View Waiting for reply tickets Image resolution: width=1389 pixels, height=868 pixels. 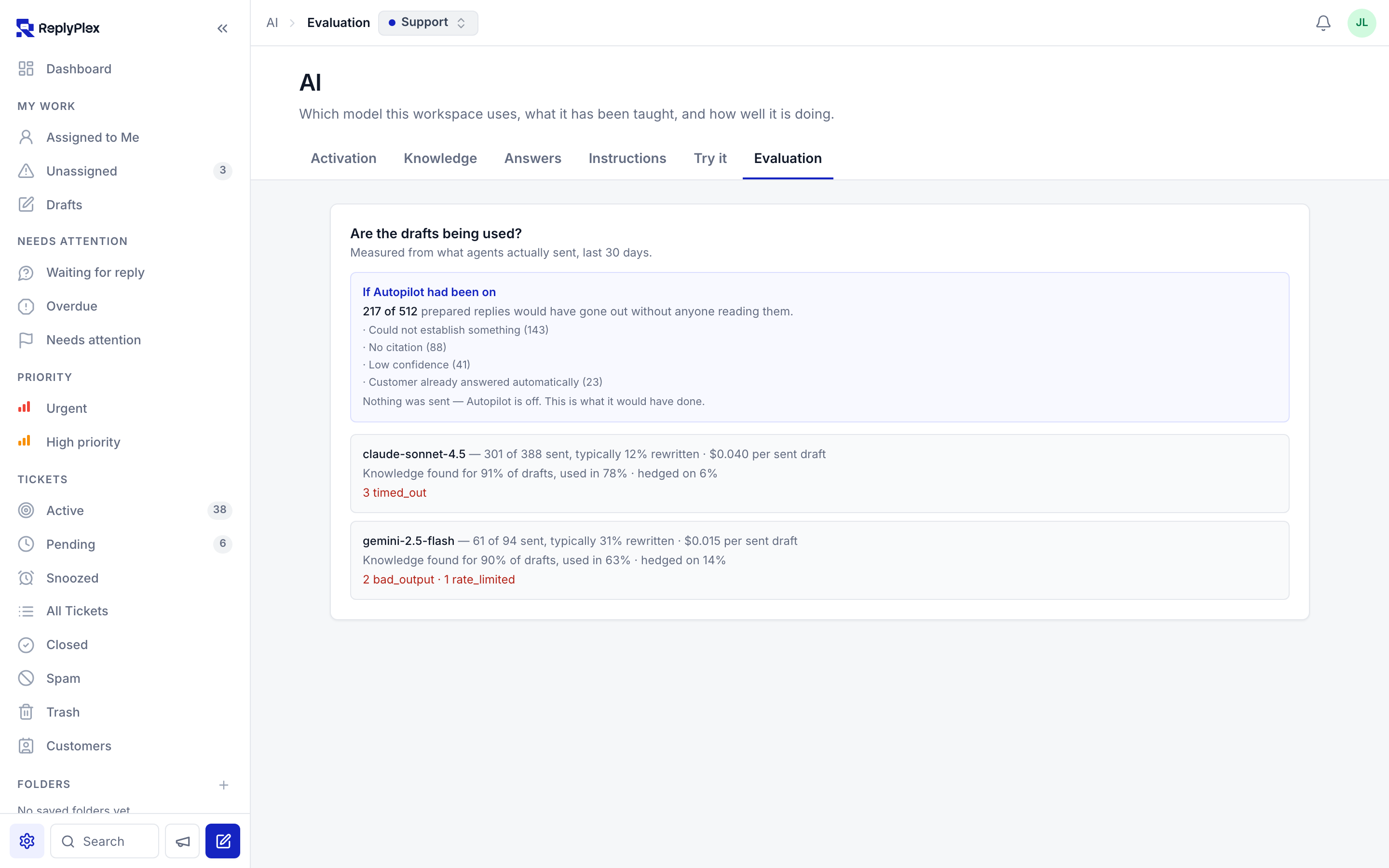pyautogui.click(x=125, y=272)
